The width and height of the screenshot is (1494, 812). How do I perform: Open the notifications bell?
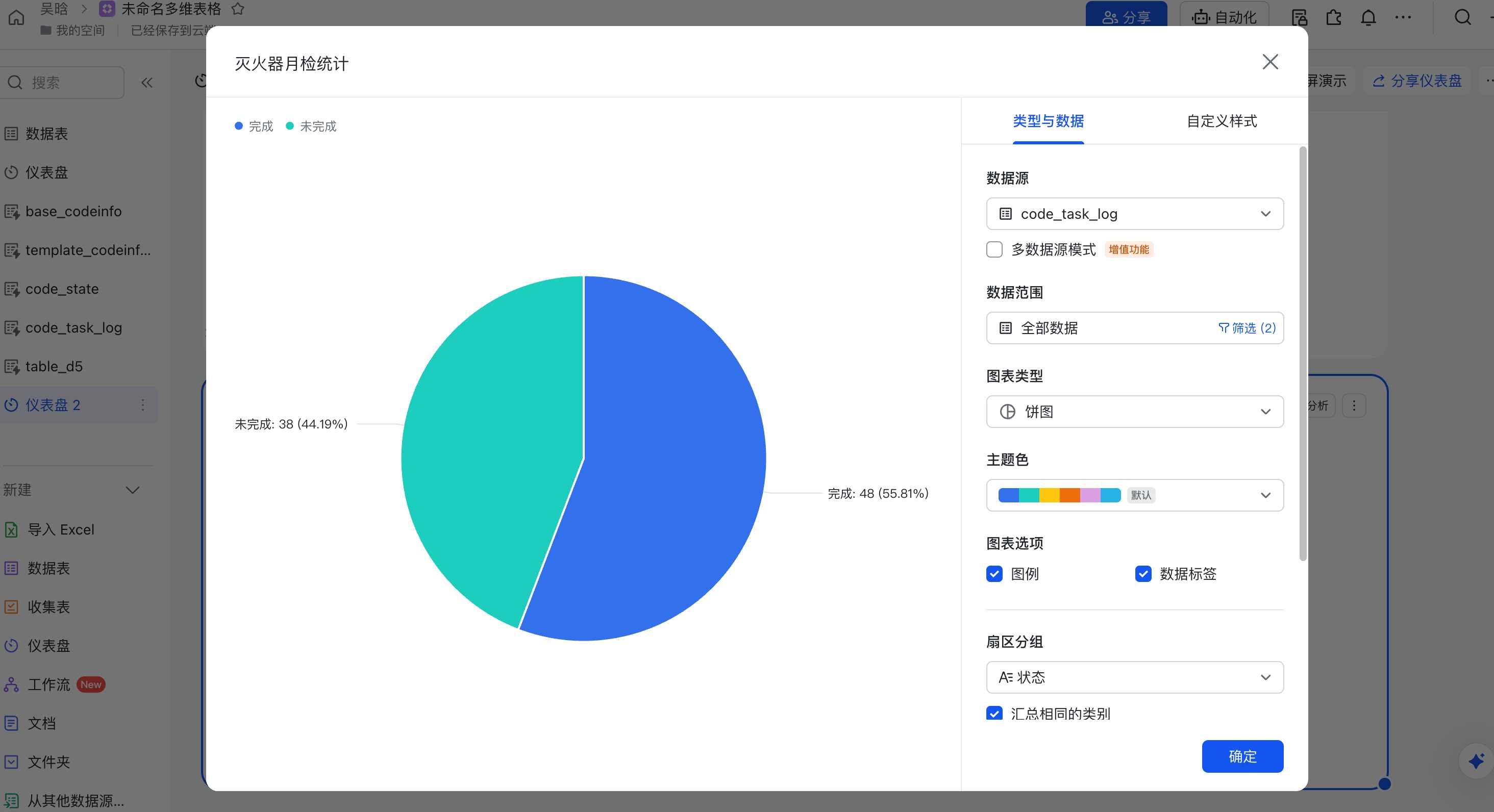1368,17
